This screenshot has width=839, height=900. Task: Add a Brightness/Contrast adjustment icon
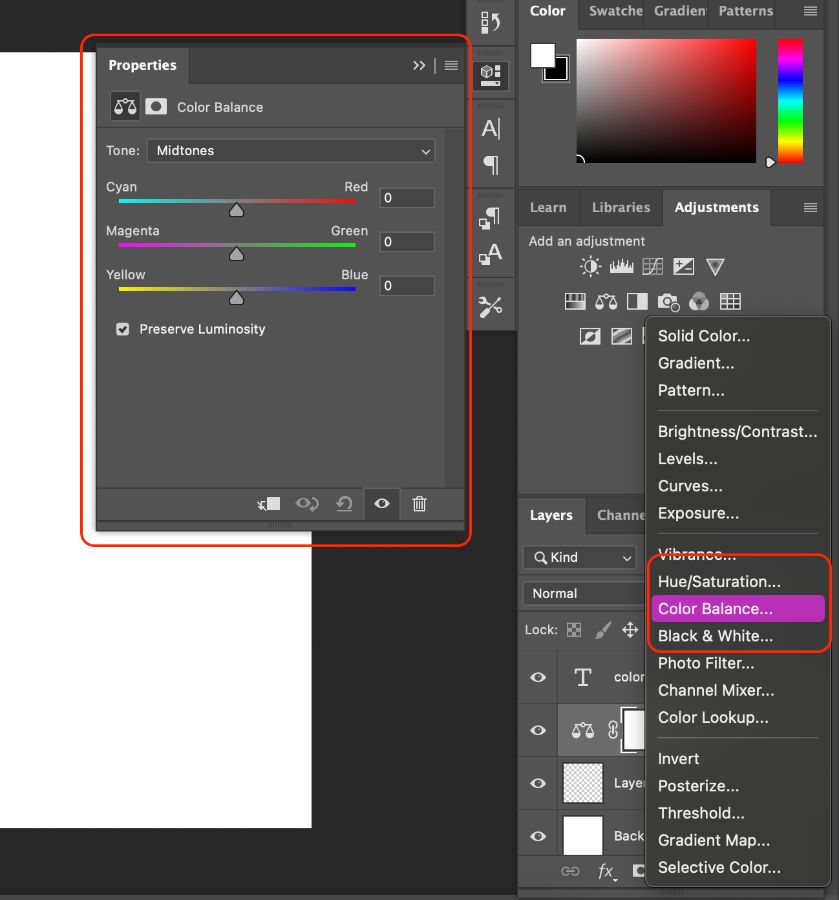pos(590,267)
